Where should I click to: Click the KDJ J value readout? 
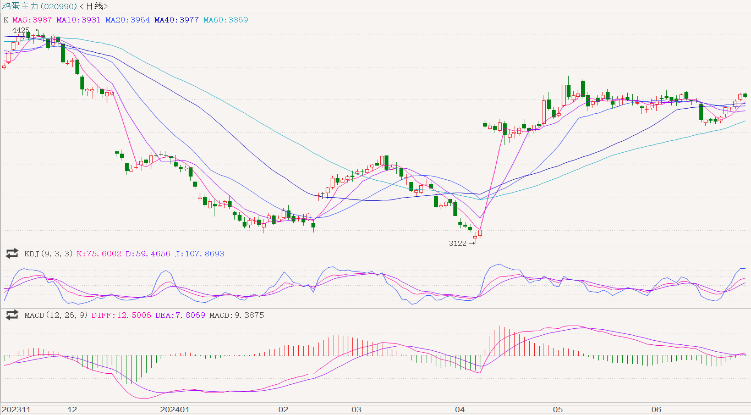pos(200,254)
